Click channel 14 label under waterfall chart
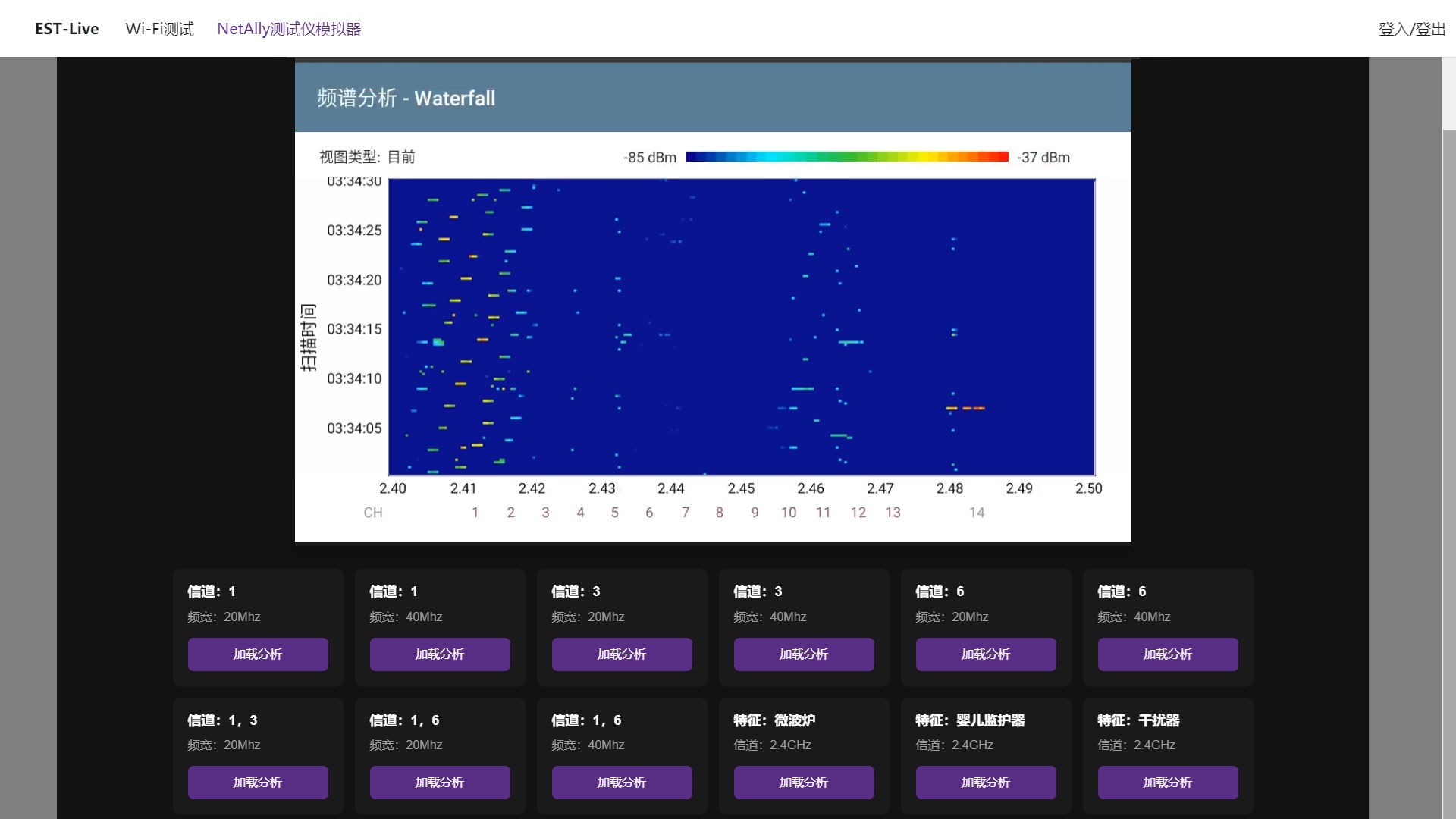This screenshot has width=1456, height=819. pyautogui.click(x=977, y=513)
